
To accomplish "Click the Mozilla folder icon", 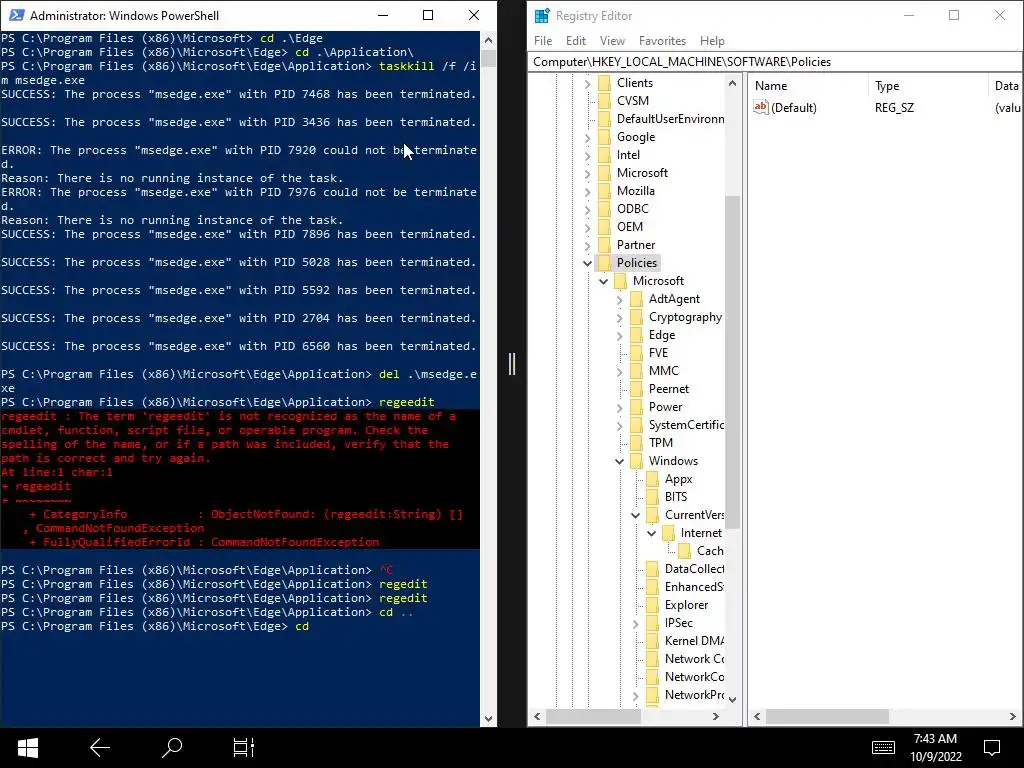I will [605, 191].
